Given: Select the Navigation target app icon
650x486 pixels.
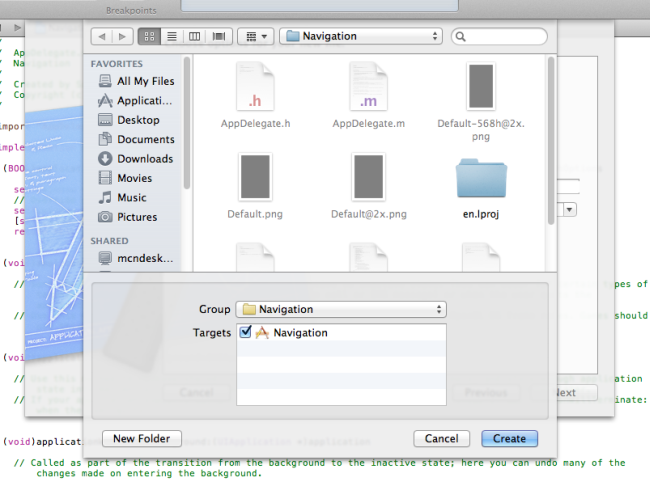Looking at the screenshot, I should pos(262,333).
